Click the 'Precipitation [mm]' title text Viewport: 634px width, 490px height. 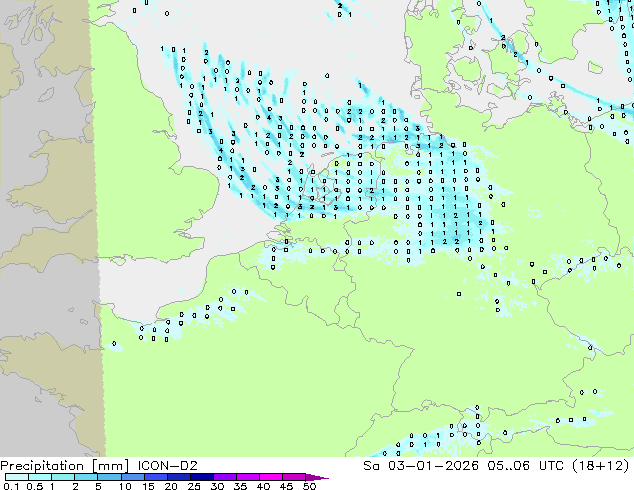point(64,466)
